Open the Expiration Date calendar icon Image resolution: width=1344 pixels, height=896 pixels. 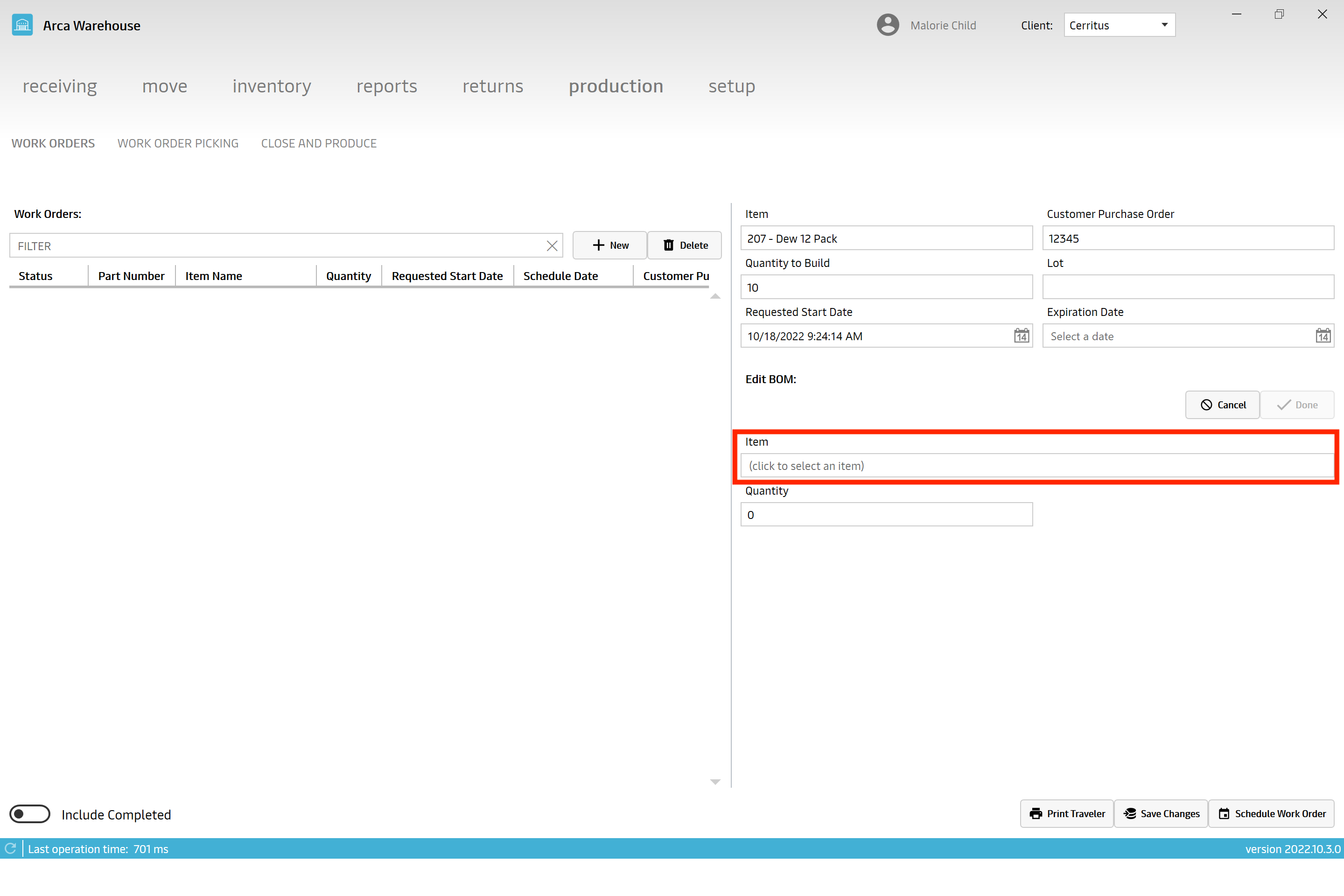click(1323, 336)
